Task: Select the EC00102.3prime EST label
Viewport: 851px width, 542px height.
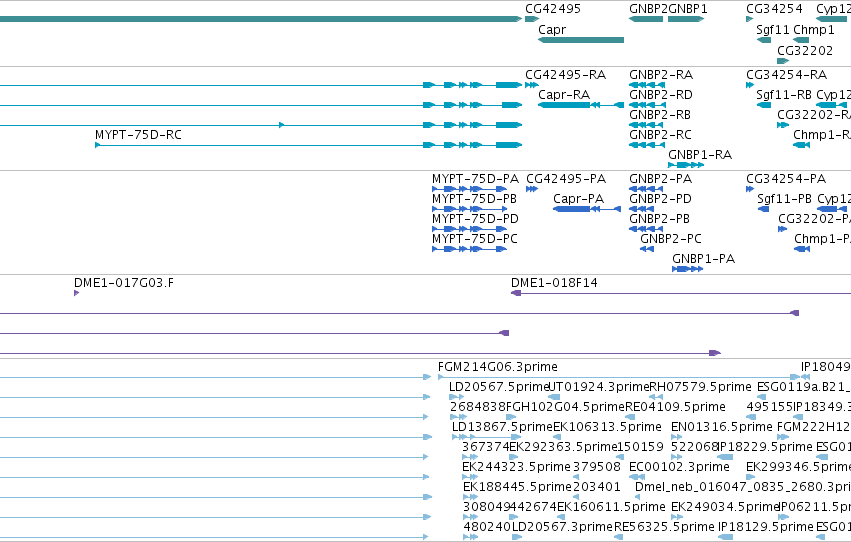Action: point(679,467)
